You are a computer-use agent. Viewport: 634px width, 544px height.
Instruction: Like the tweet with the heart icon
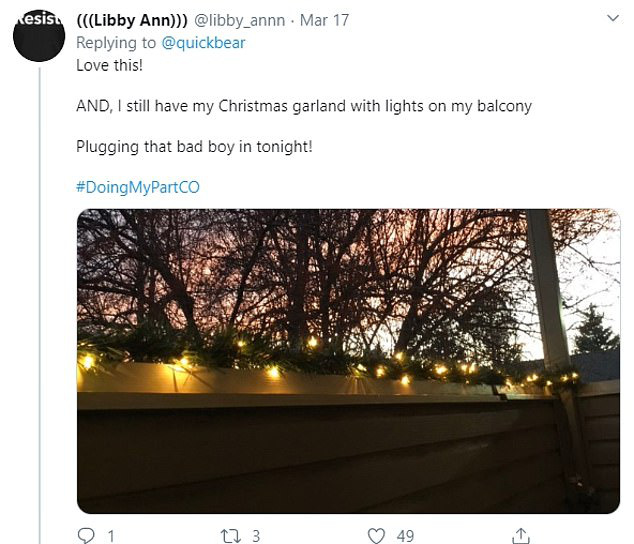376,536
